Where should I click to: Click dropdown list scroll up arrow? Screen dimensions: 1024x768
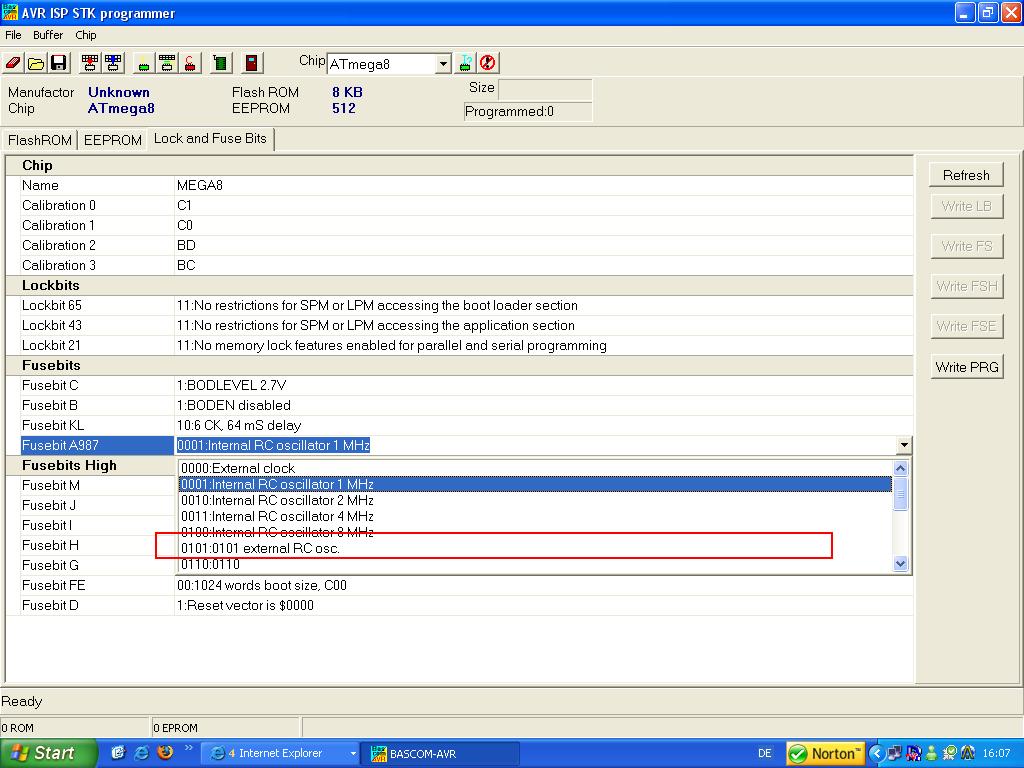901,468
